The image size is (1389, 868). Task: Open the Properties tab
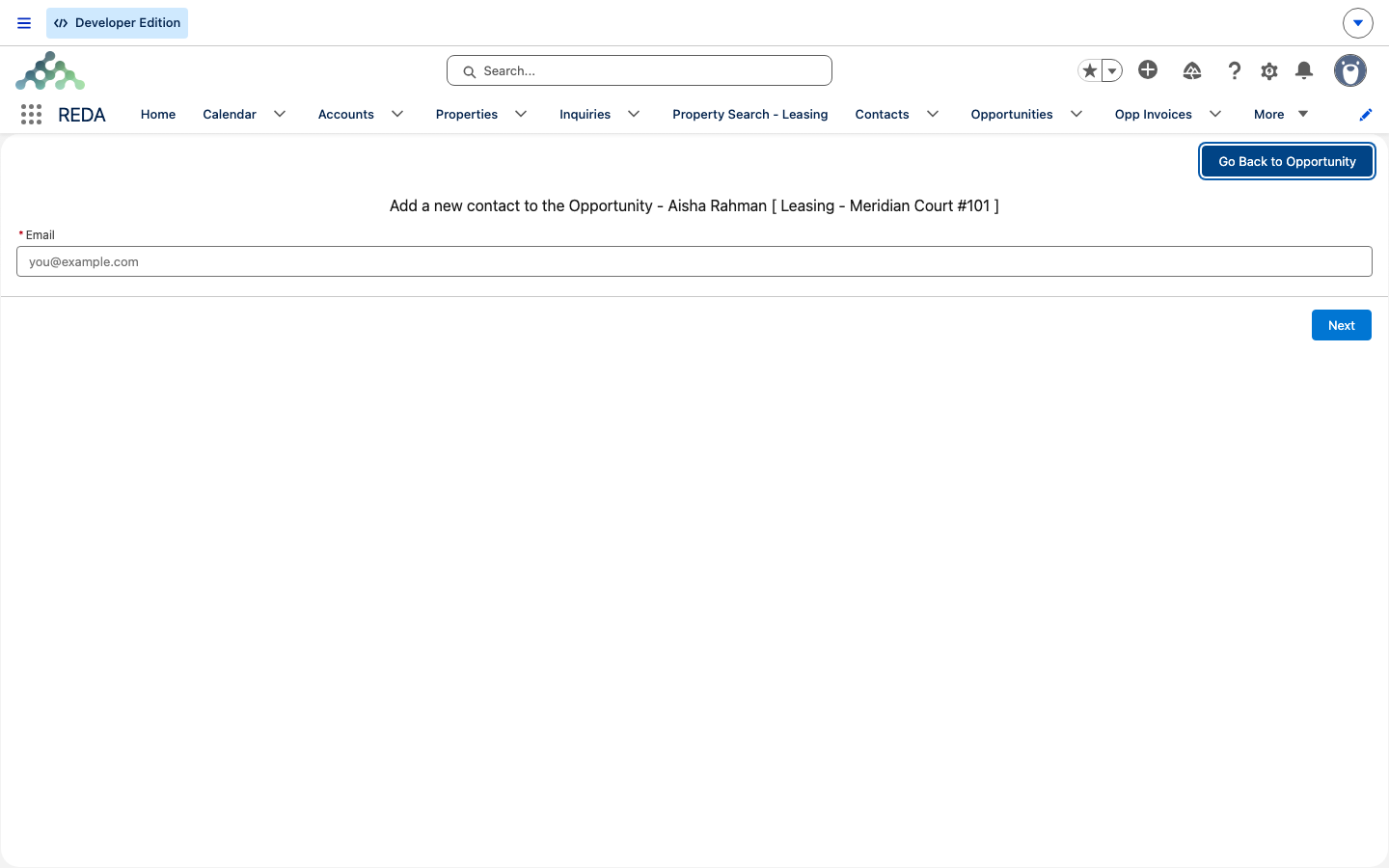467,114
